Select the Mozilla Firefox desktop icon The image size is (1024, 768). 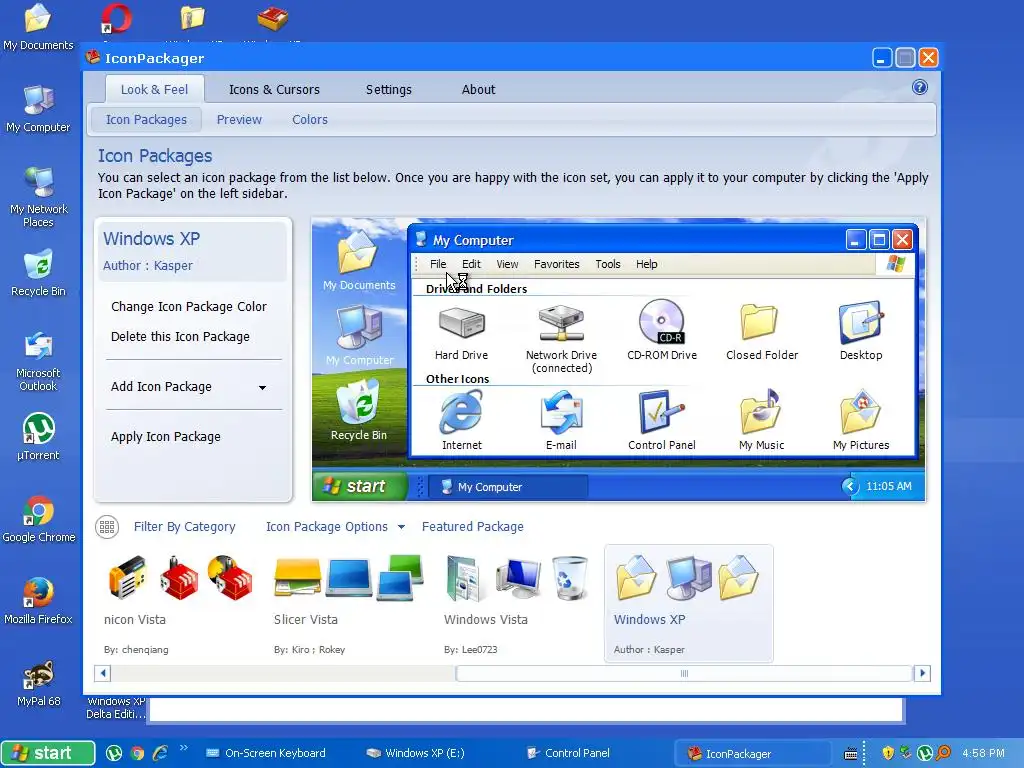(x=38, y=601)
